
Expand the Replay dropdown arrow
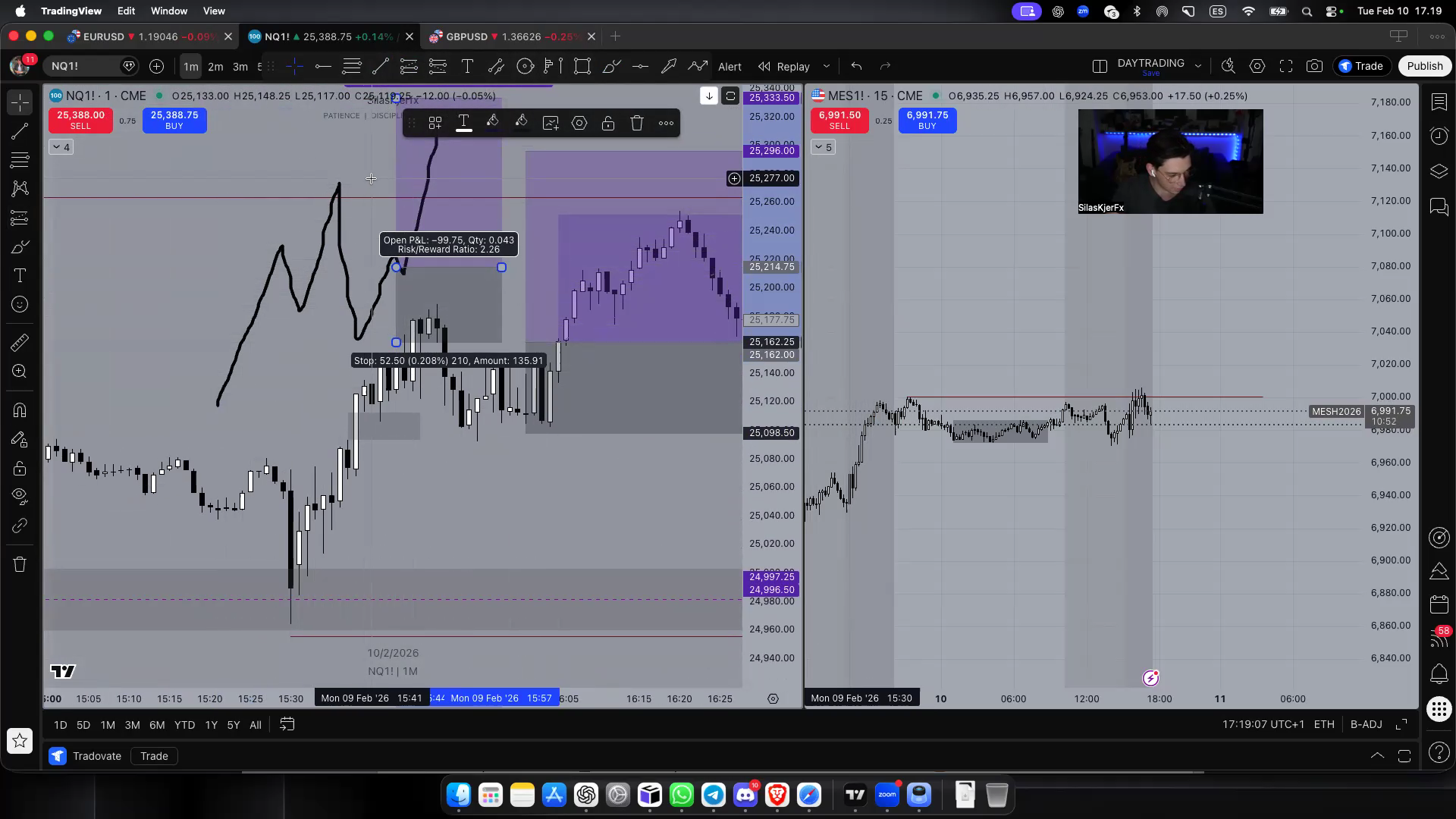(827, 67)
